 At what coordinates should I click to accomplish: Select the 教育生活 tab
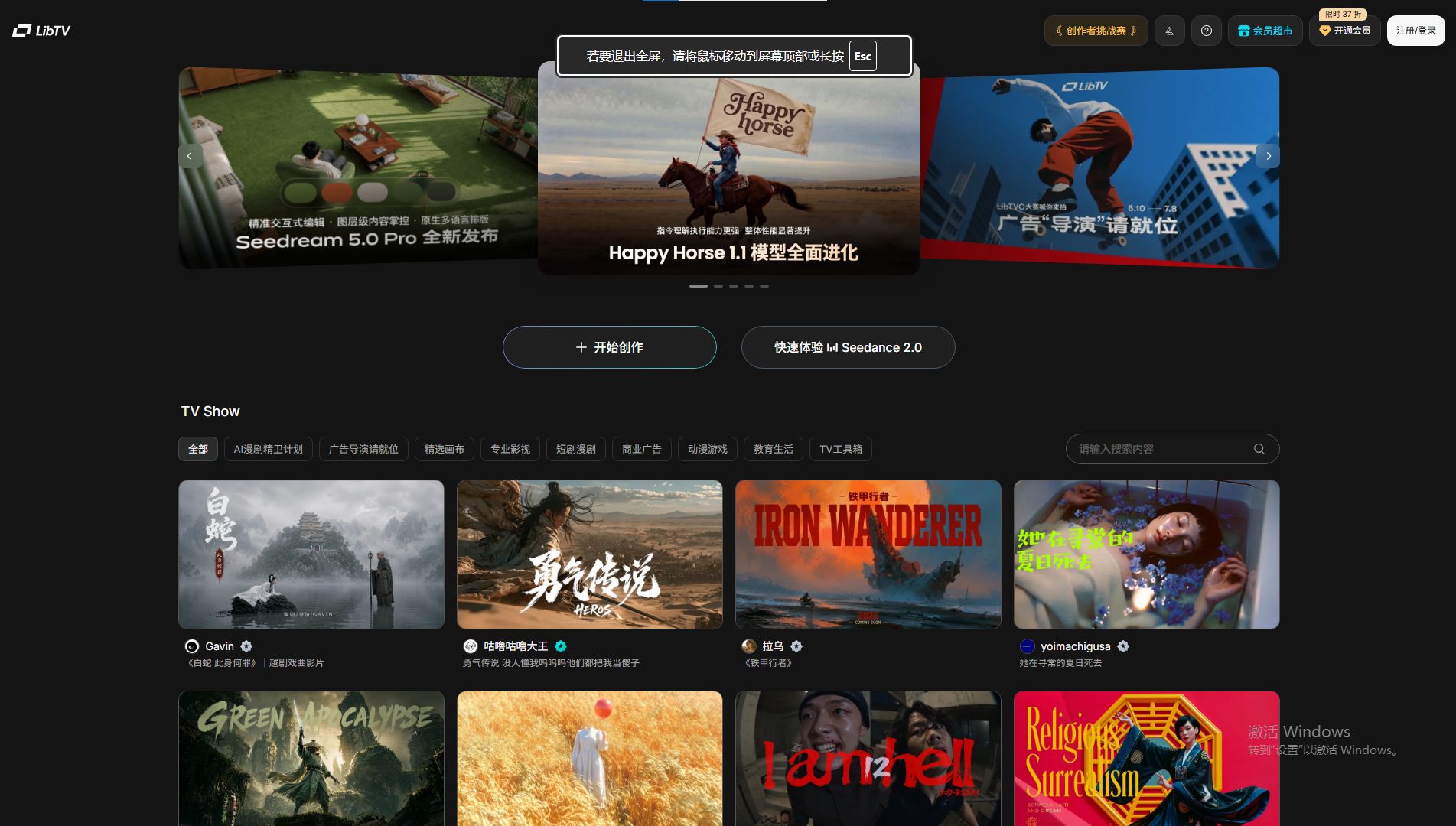774,449
